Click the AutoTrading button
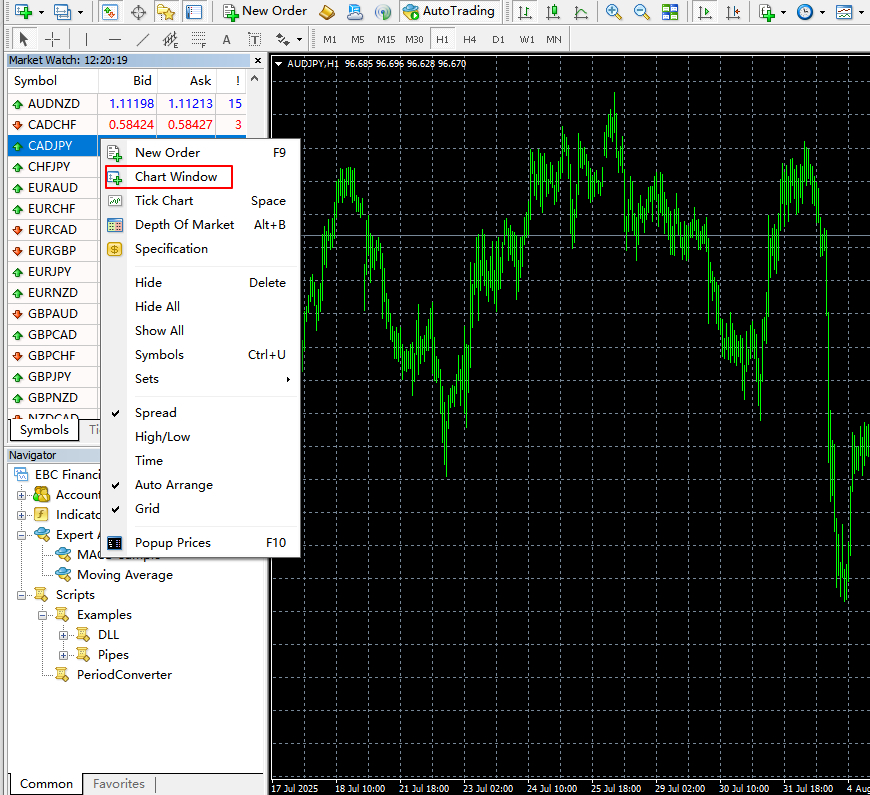The height and width of the screenshot is (795, 870). [x=449, y=12]
